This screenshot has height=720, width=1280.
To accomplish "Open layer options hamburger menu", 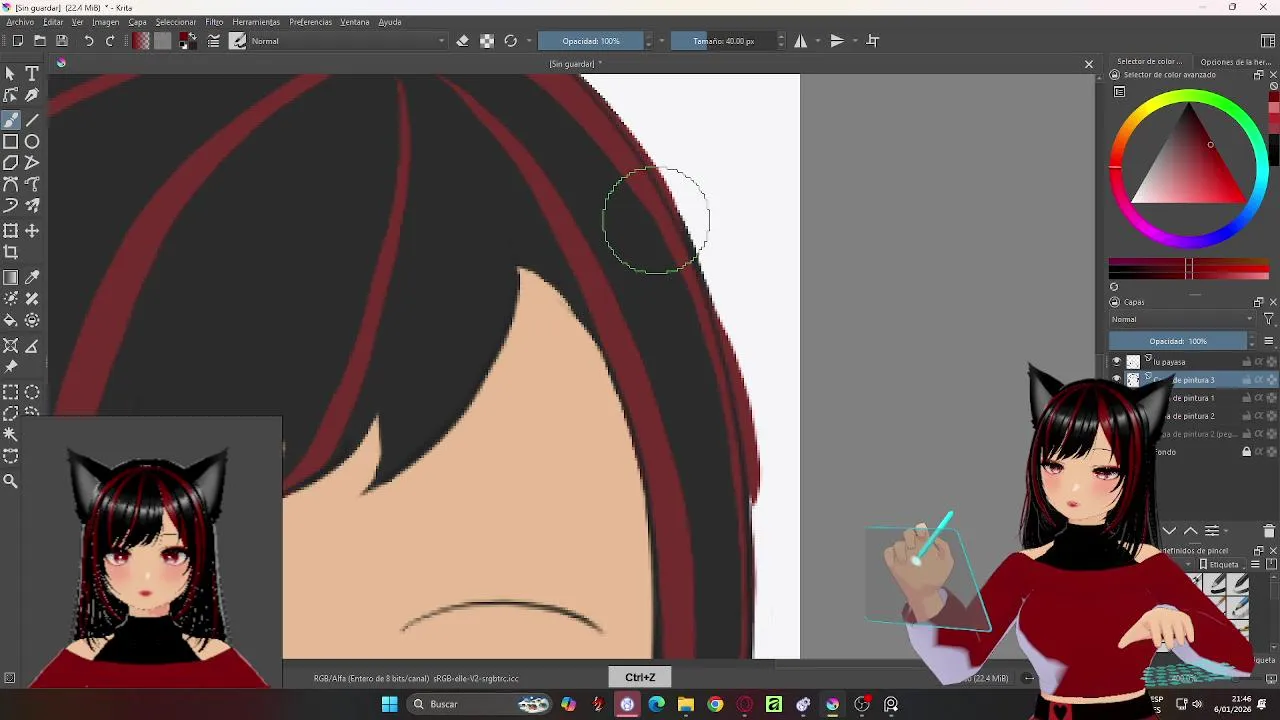I will 1268,341.
